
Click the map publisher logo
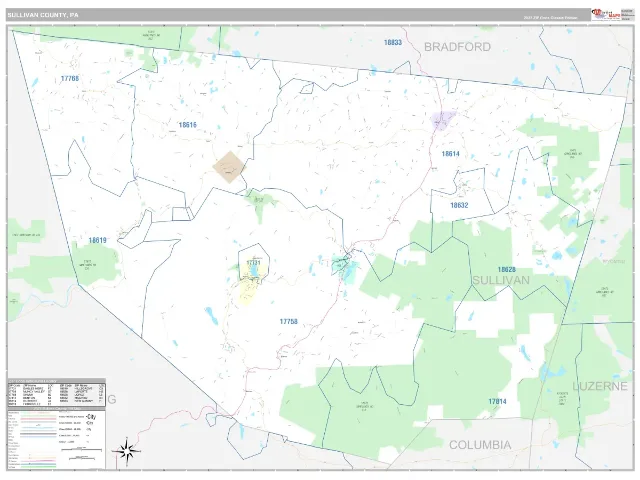tap(606, 14)
